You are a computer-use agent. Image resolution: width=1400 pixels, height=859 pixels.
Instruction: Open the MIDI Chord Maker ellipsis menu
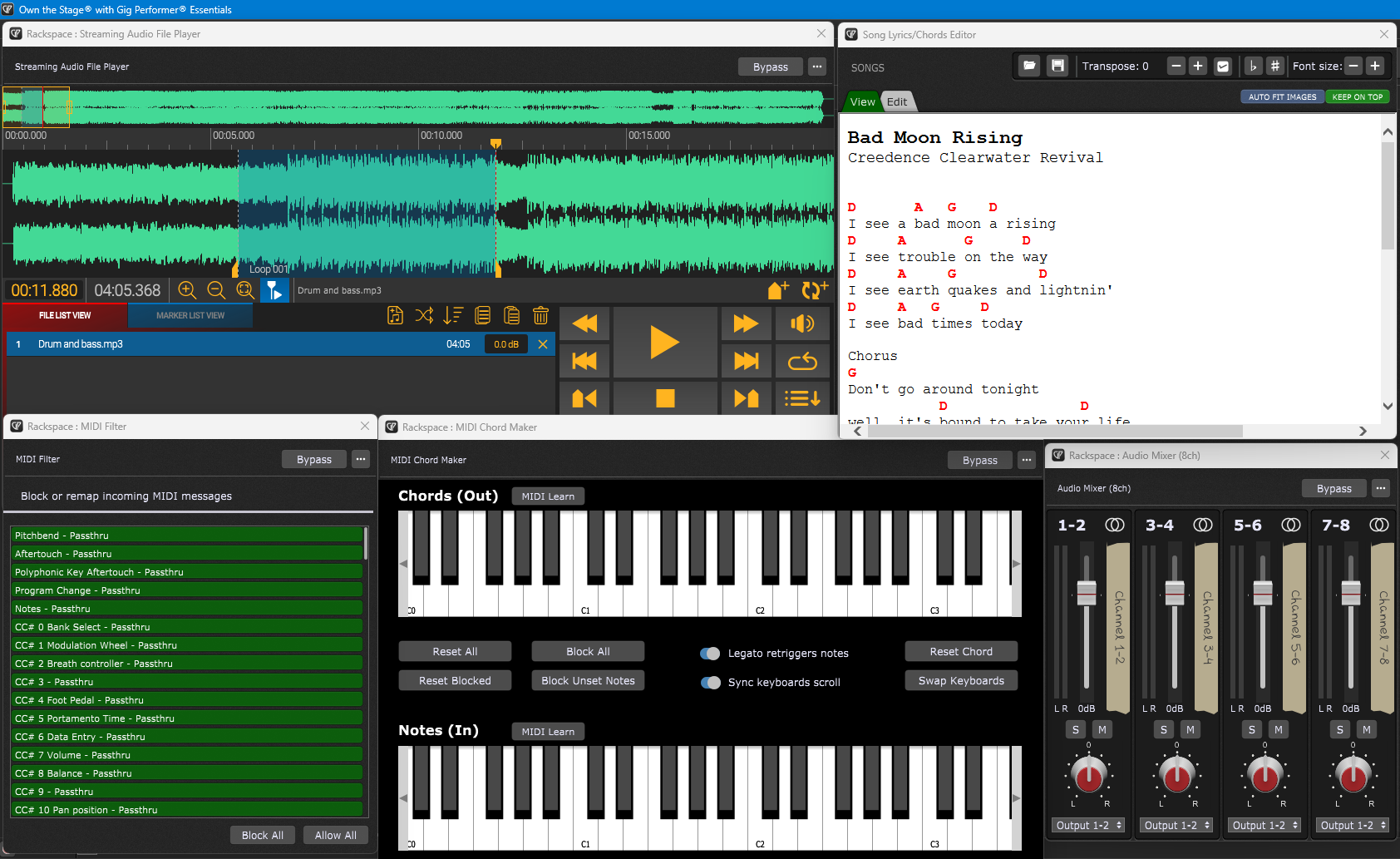[x=1027, y=460]
